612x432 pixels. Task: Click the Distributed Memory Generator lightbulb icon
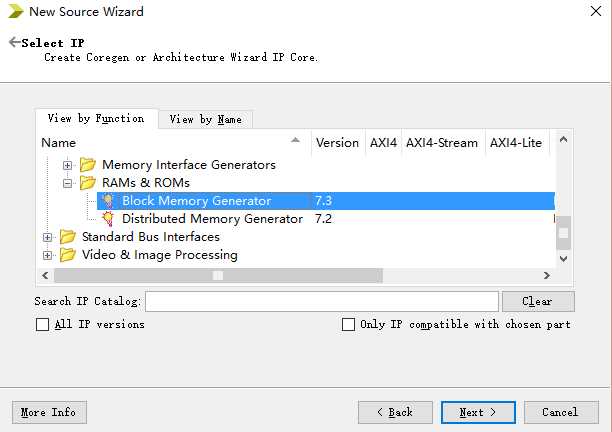tap(108, 219)
